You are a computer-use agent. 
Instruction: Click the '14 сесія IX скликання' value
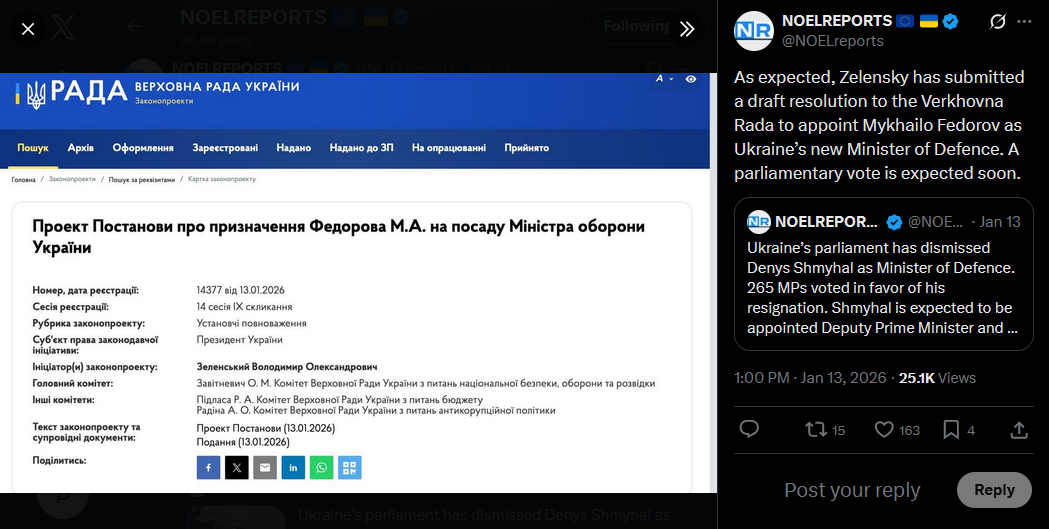[x=244, y=307]
